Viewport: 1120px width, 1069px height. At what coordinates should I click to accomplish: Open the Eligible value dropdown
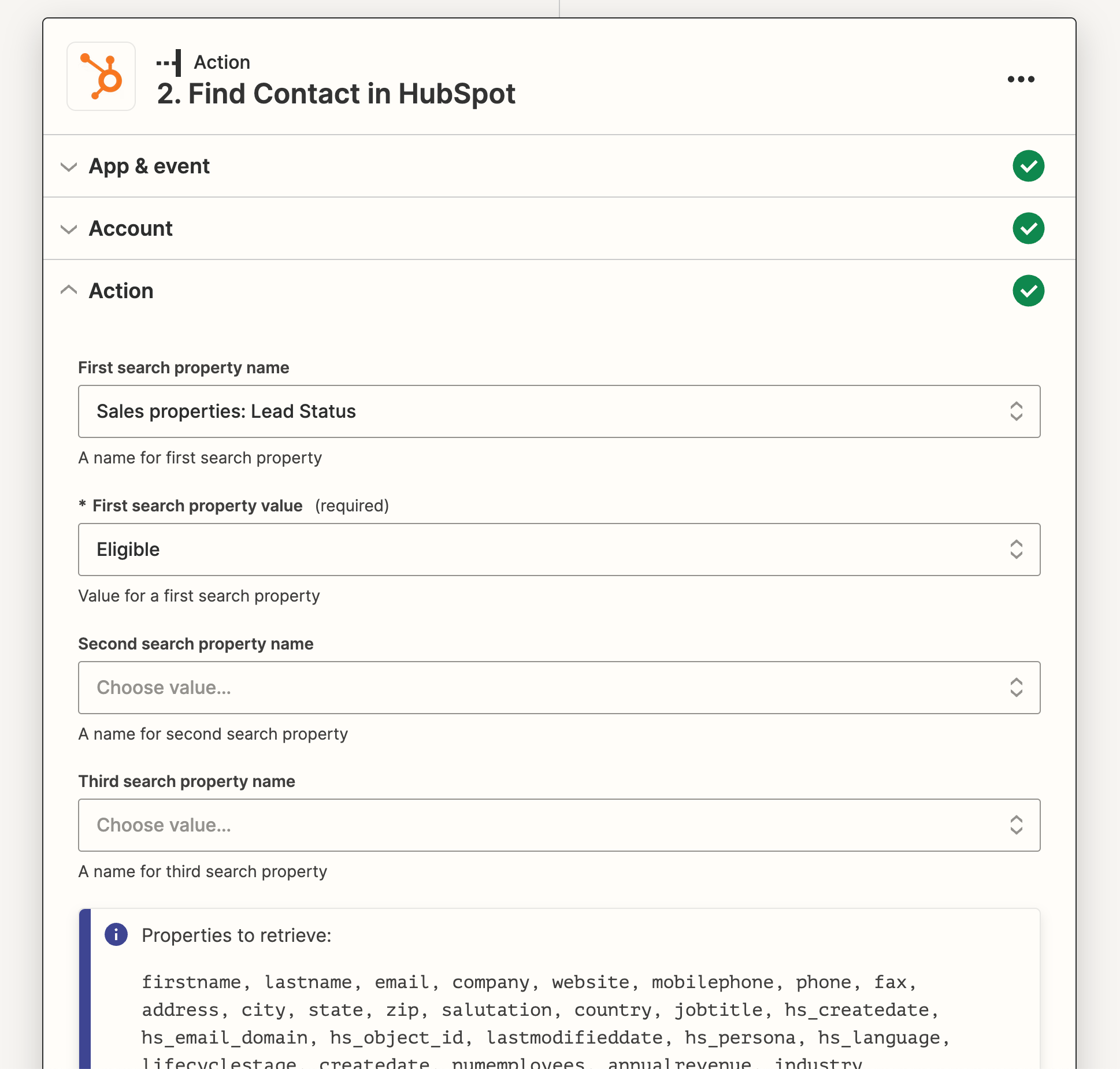(559, 550)
